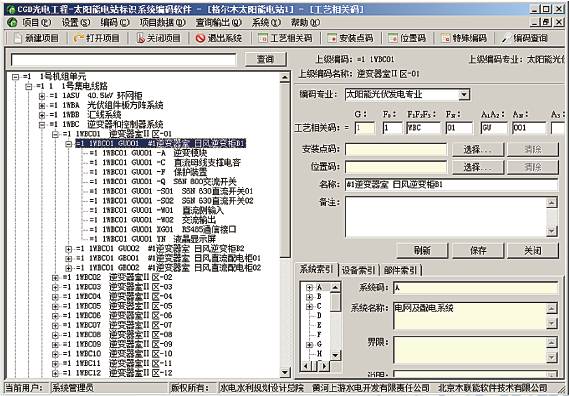Click the 新建项目 toolbar icon
Viewport: 569px width, 396px height.
(x=18, y=38)
